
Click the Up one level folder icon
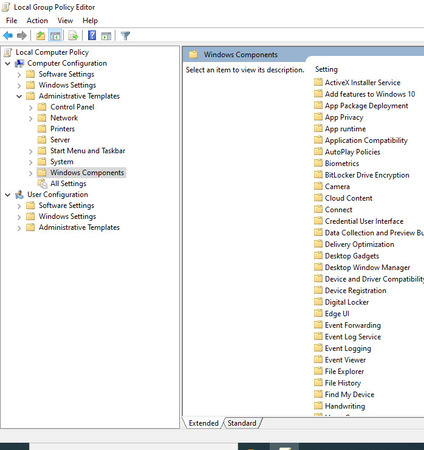coord(41,35)
